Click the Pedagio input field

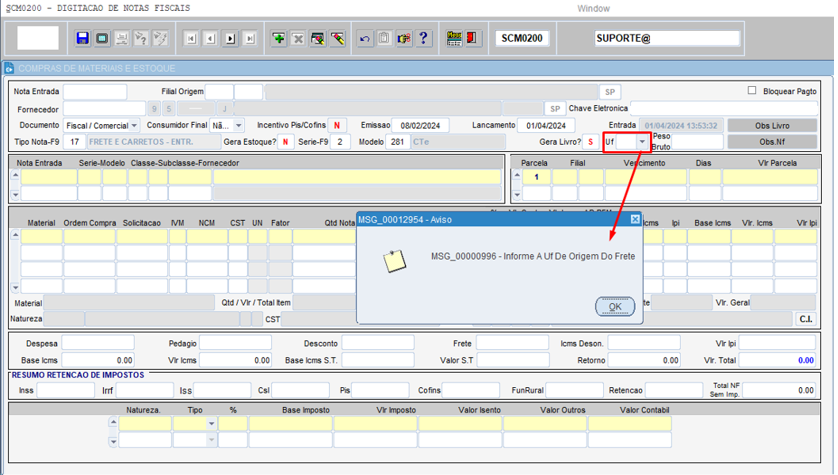pyautogui.click(x=235, y=344)
